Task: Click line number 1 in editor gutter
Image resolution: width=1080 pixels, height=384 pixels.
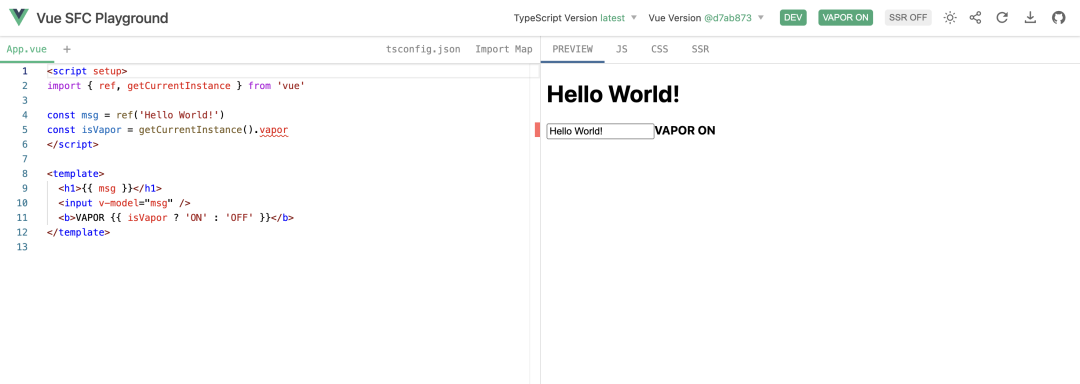Action: pos(25,71)
